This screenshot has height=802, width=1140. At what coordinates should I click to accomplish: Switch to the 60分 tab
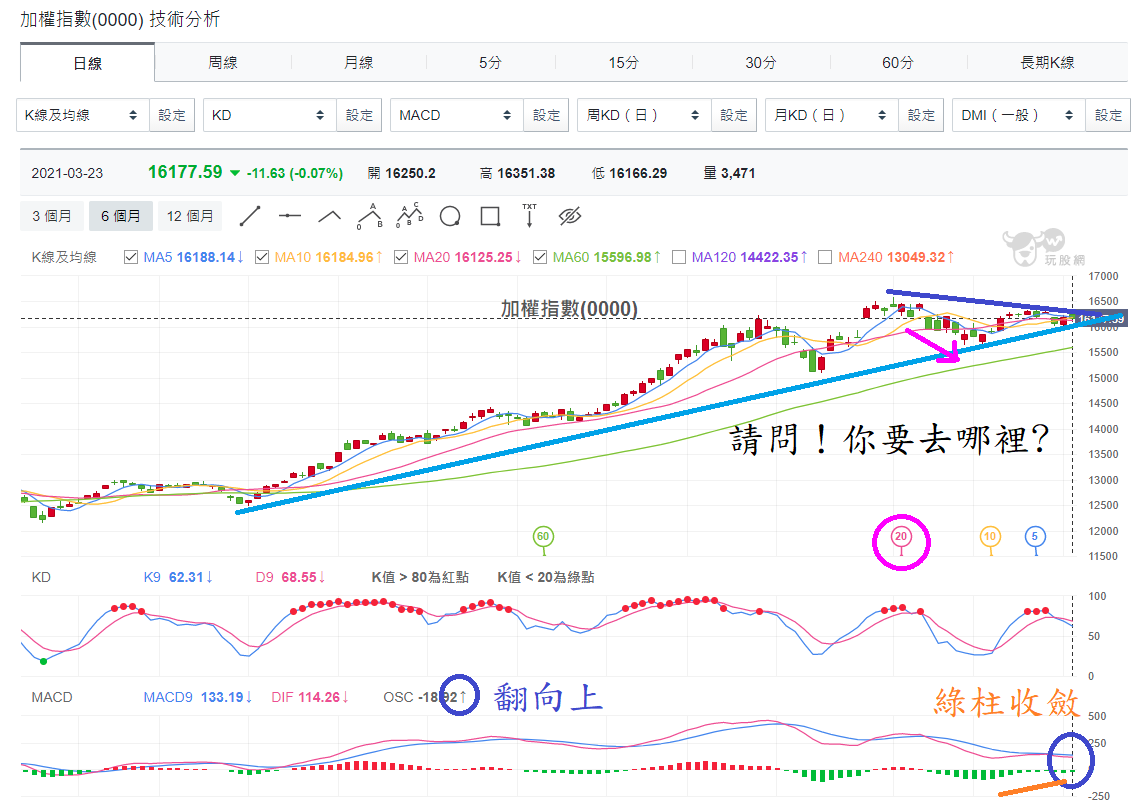pos(897,63)
